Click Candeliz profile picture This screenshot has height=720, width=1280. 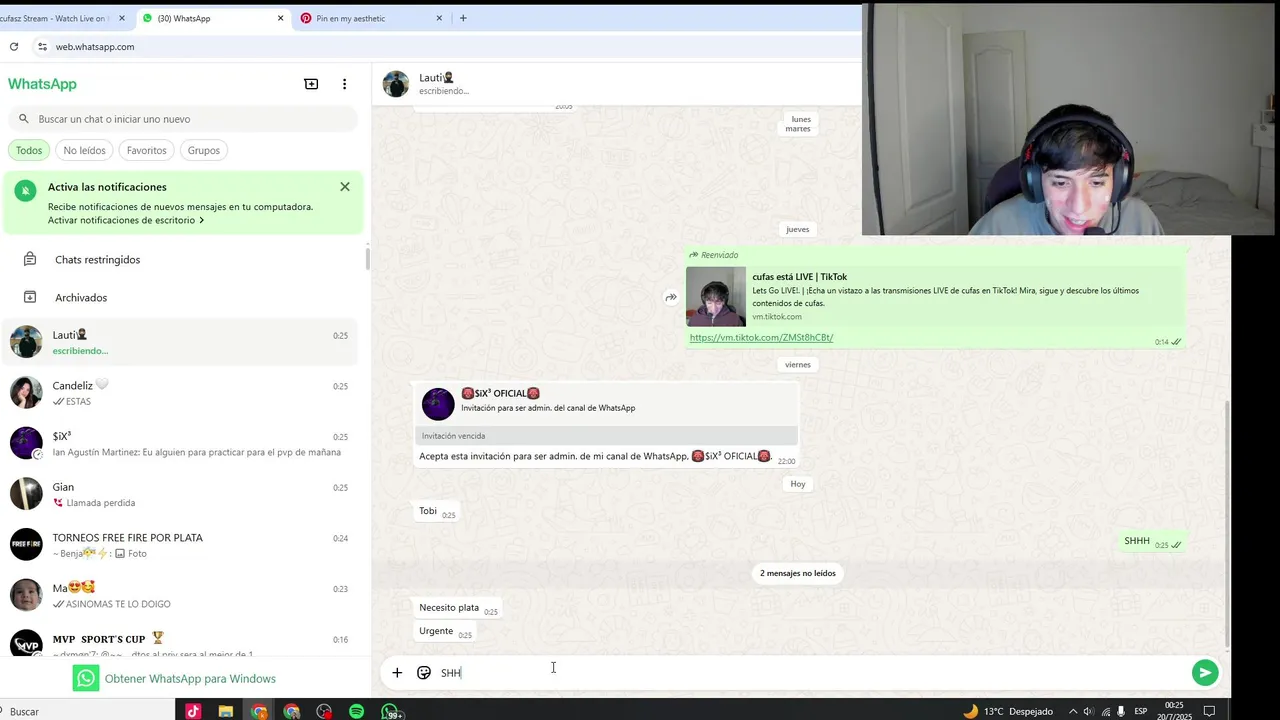pos(26,393)
